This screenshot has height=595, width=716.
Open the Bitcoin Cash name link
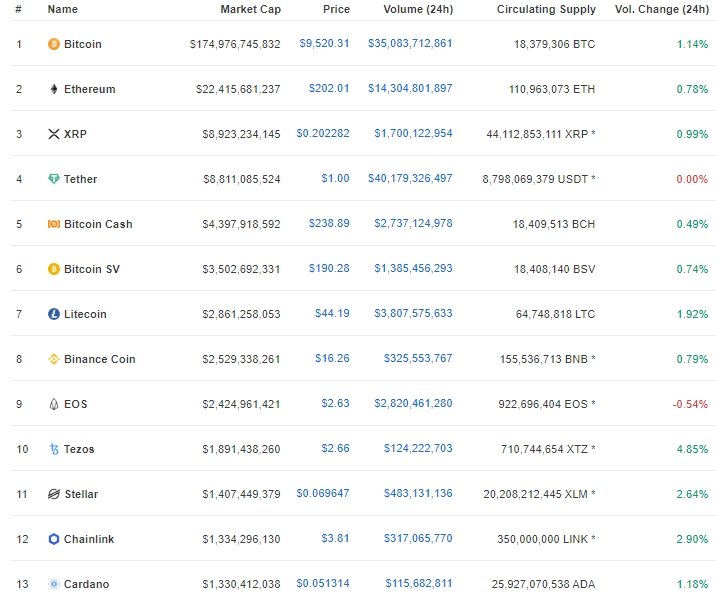[97, 224]
